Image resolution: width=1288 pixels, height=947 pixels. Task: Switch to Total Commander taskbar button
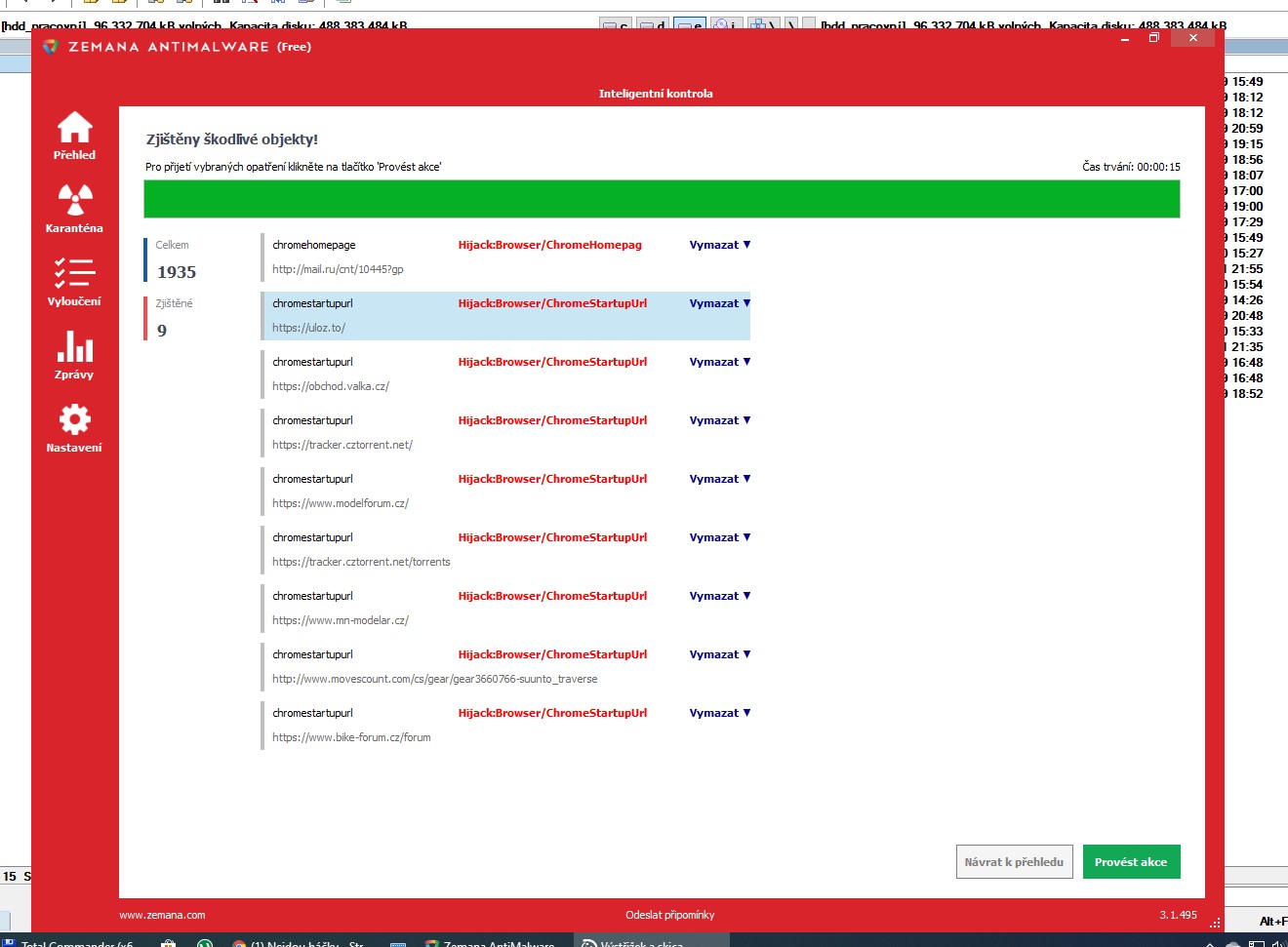tap(70, 941)
